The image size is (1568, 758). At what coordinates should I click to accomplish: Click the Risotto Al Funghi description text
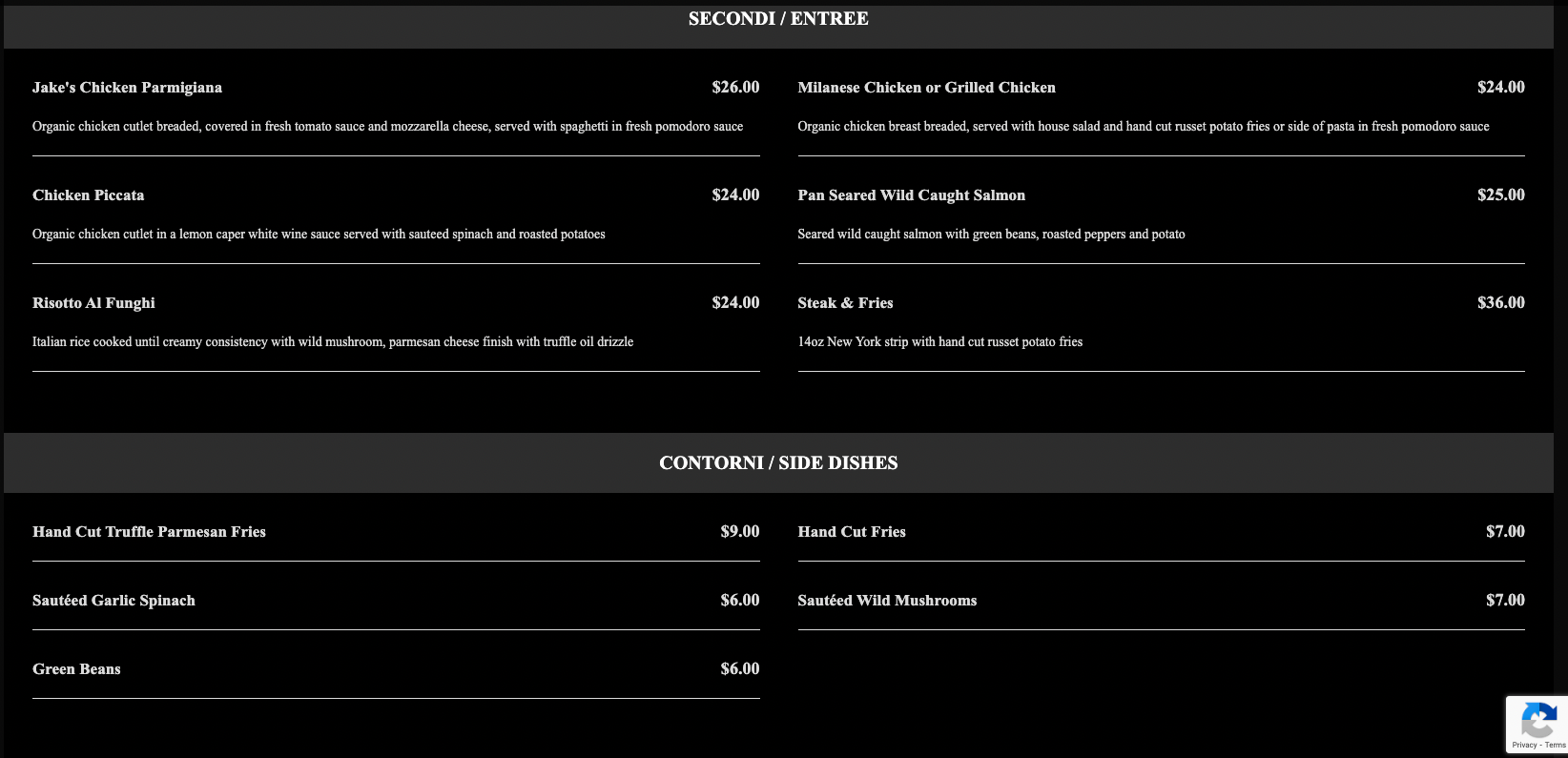pyautogui.click(x=333, y=341)
